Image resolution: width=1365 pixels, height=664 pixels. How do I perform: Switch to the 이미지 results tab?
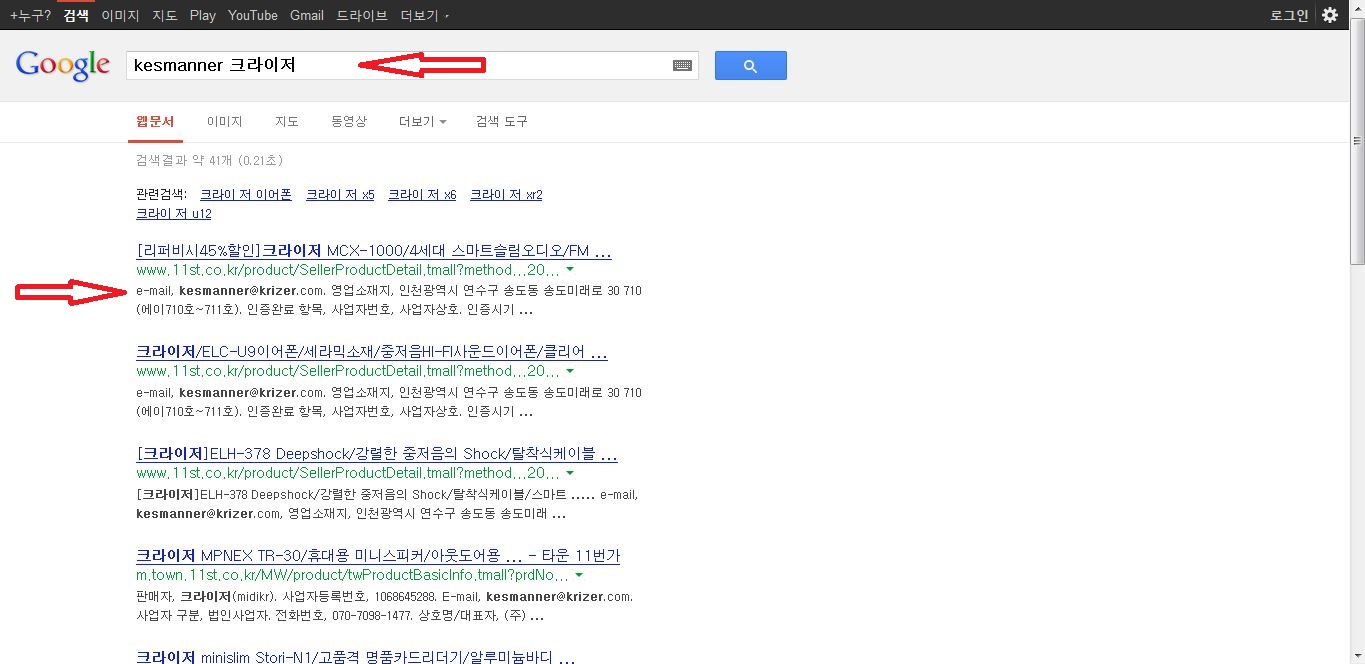point(225,121)
